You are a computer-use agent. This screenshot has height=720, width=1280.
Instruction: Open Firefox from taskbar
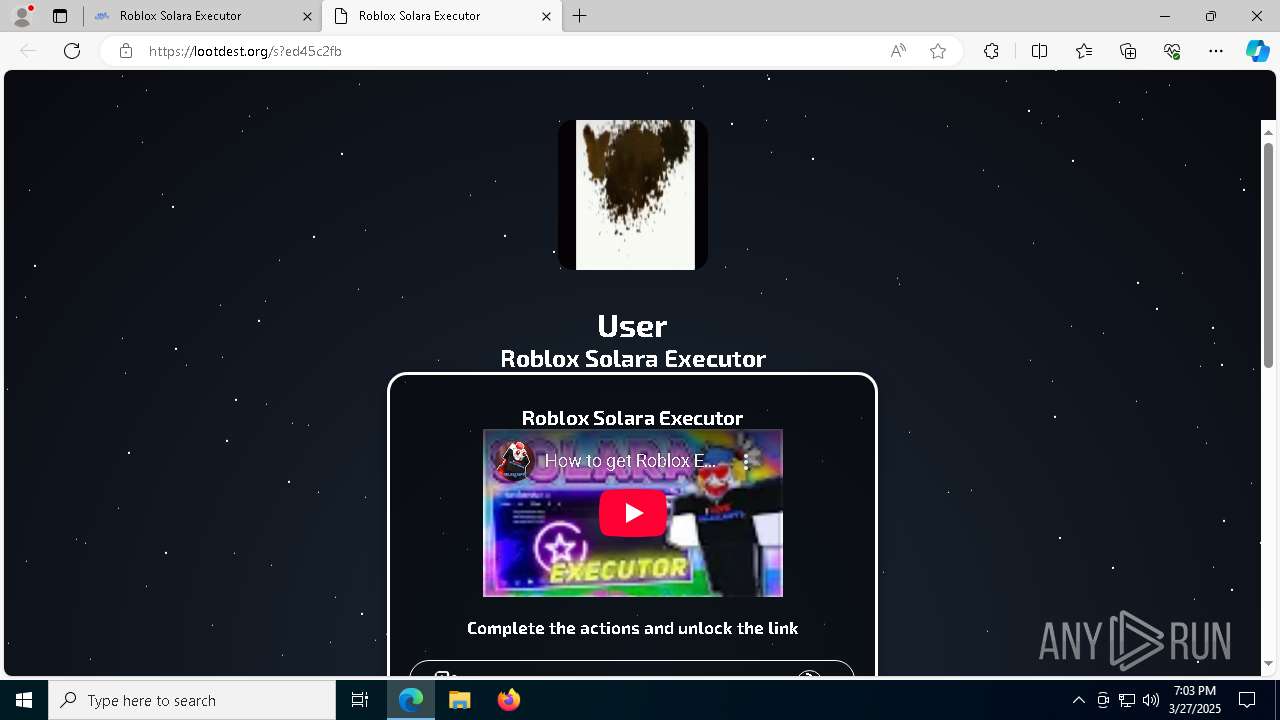[x=508, y=700]
